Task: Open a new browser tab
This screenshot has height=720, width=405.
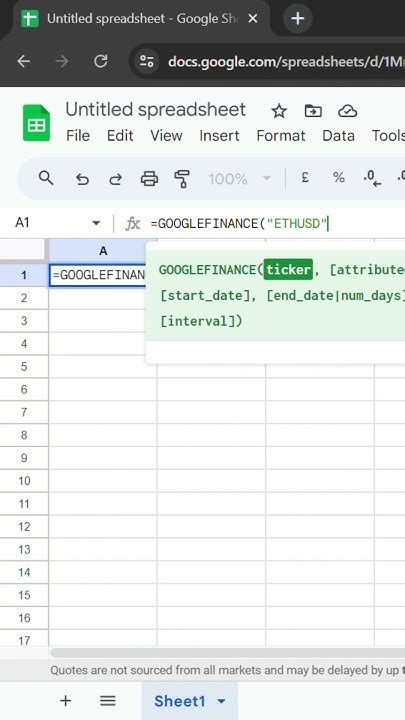Action: tap(298, 18)
